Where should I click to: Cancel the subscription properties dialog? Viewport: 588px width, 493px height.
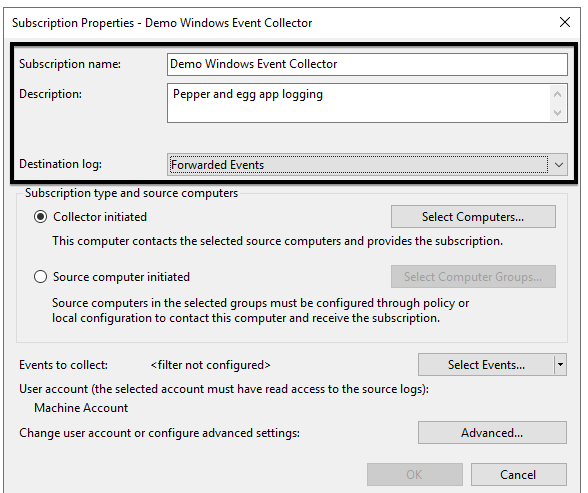pos(518,475)
